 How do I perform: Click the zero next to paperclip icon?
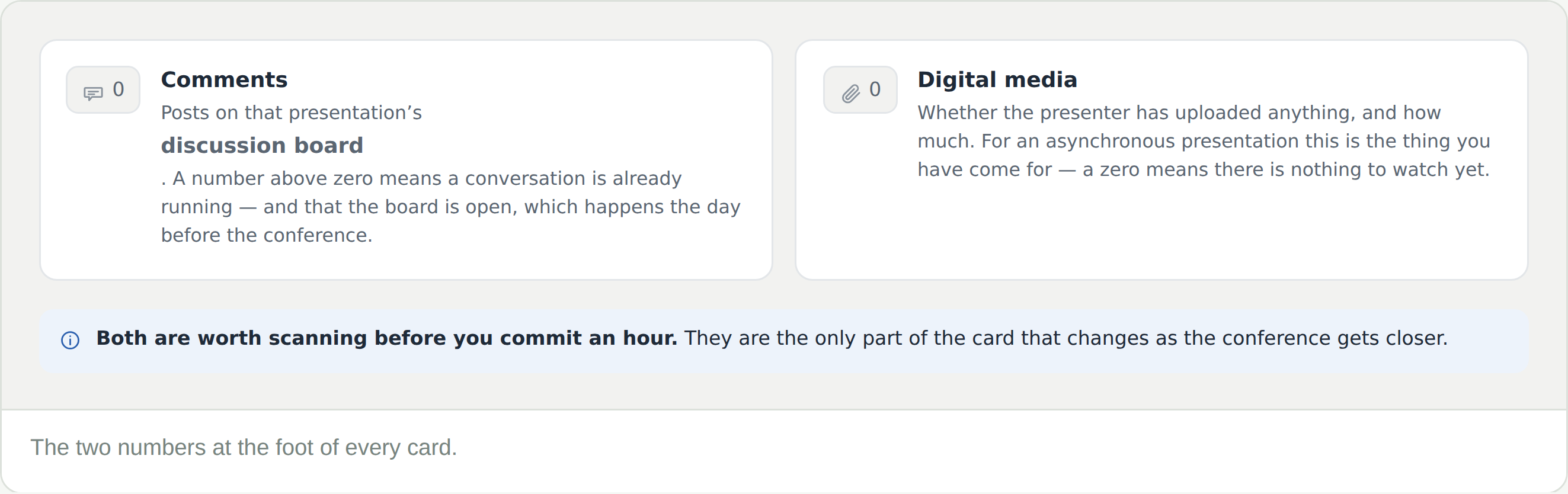(875, 89)
